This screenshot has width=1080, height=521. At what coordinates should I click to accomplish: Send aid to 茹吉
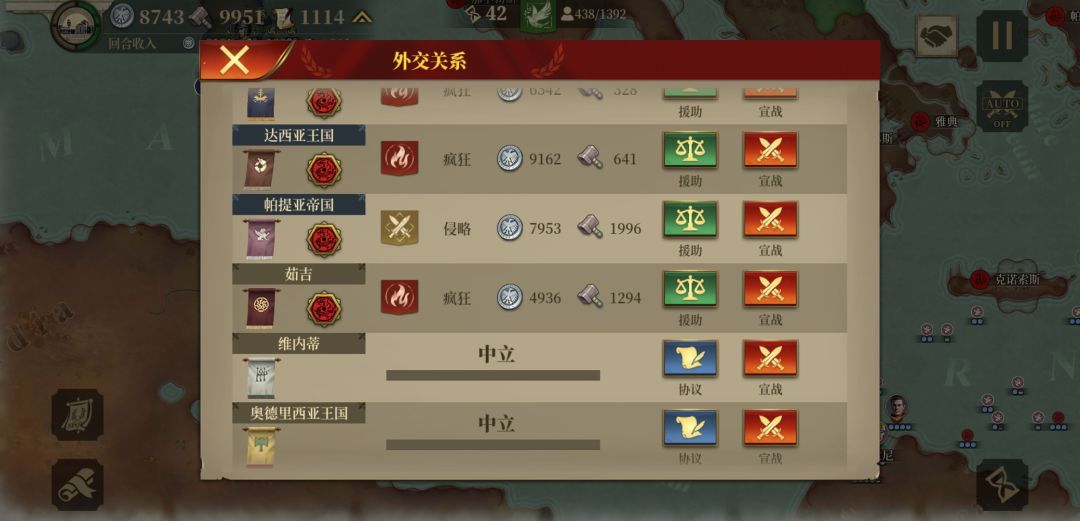tap(689, 289)
